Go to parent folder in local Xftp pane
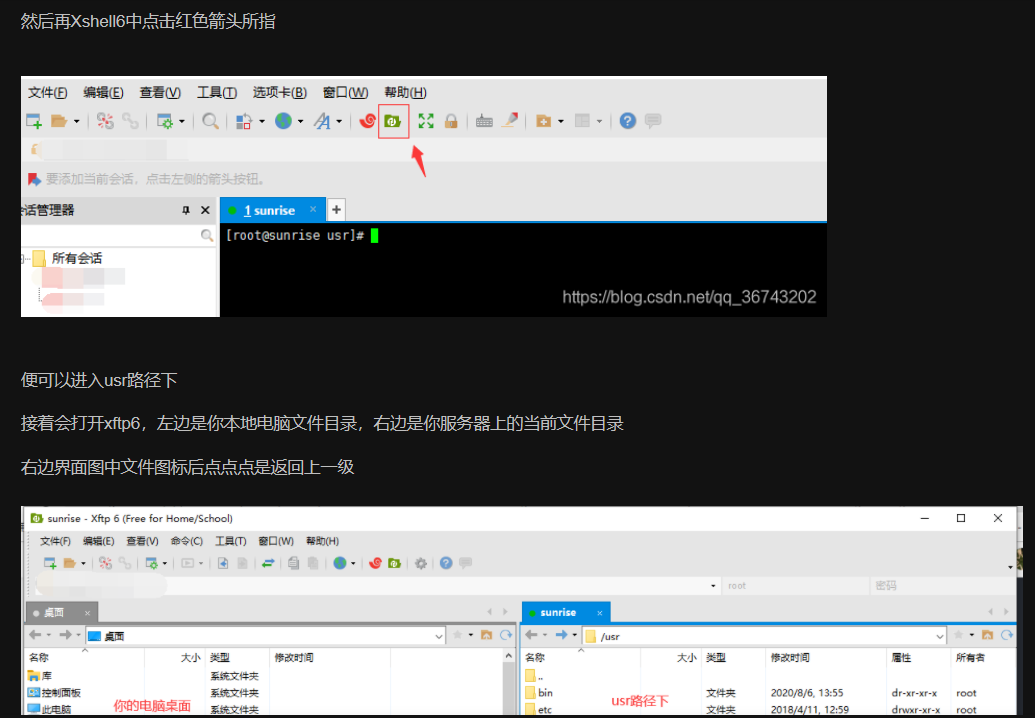Screen dimensions: 1035x718 click(x=486, y=635)
